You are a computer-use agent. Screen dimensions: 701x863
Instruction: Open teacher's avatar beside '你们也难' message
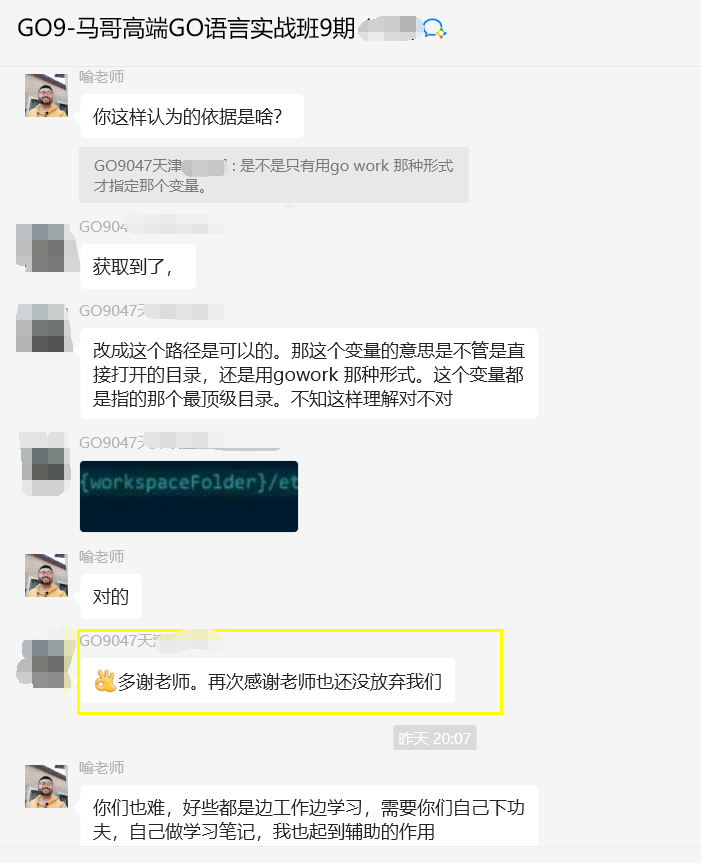[x=46, y=786]
